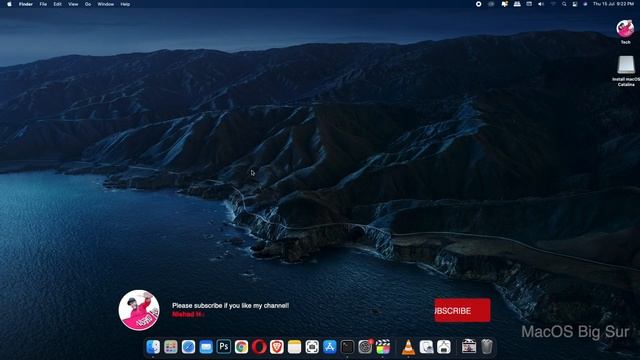
Task: Open the App Store from Dock
Action: click(x=329, y=347)
